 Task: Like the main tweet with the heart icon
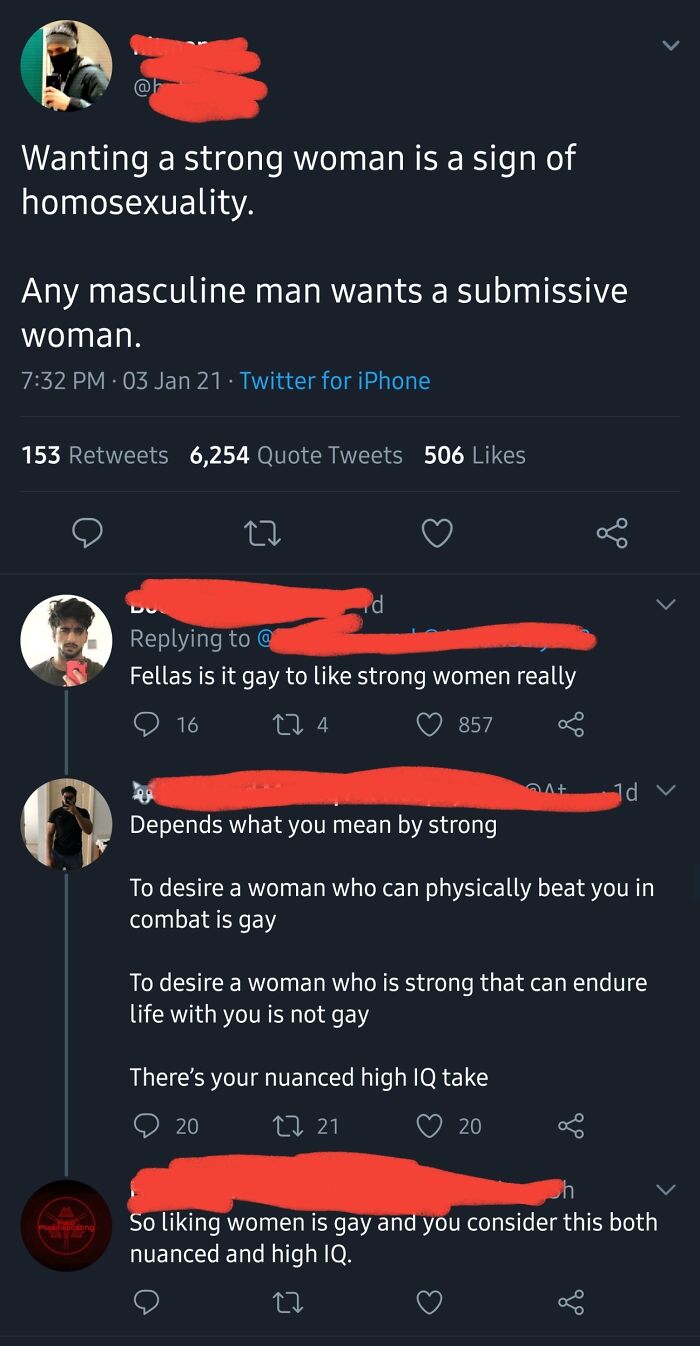tap(437, 532)
